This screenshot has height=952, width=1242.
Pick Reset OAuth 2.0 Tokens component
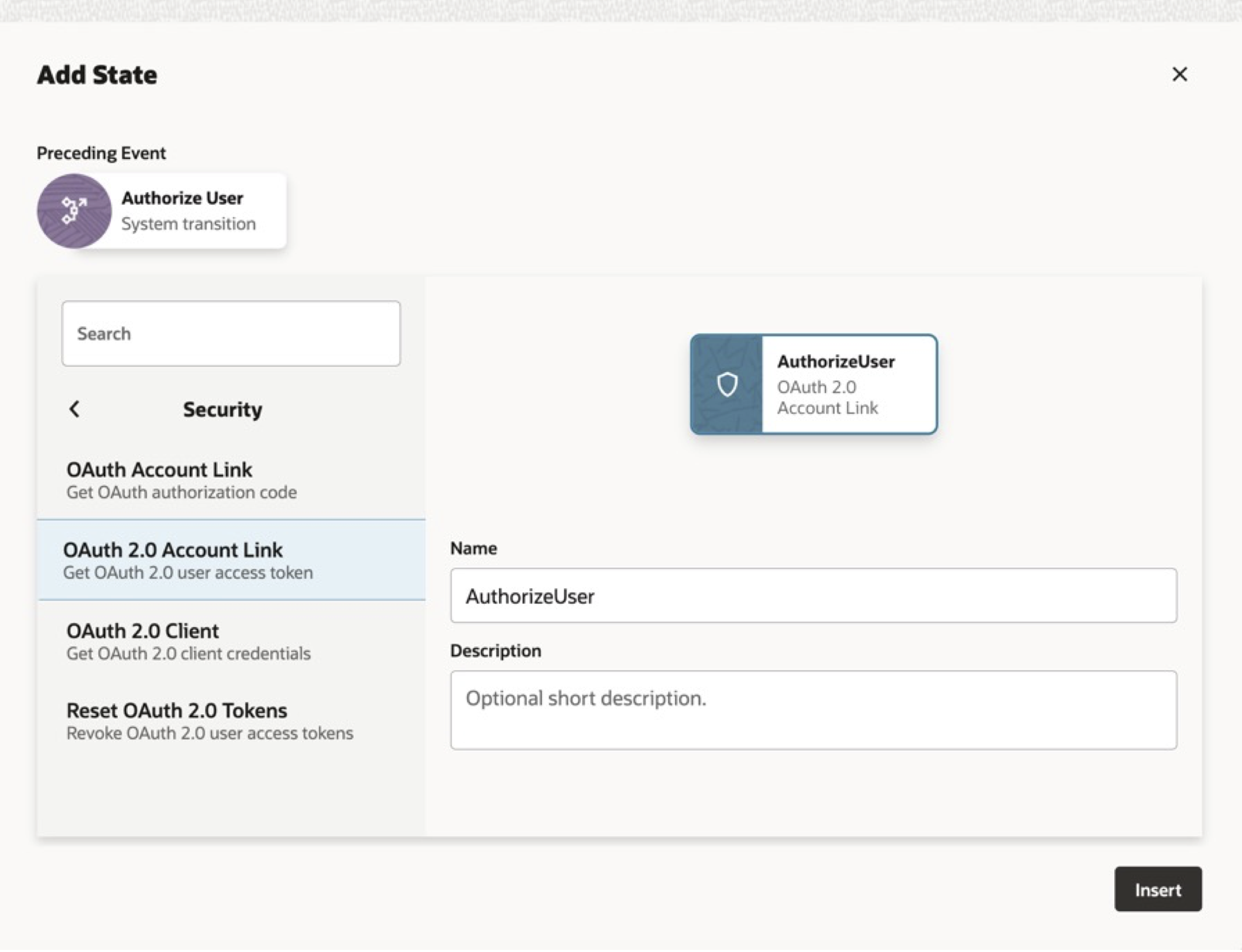[x=177, y=711]
